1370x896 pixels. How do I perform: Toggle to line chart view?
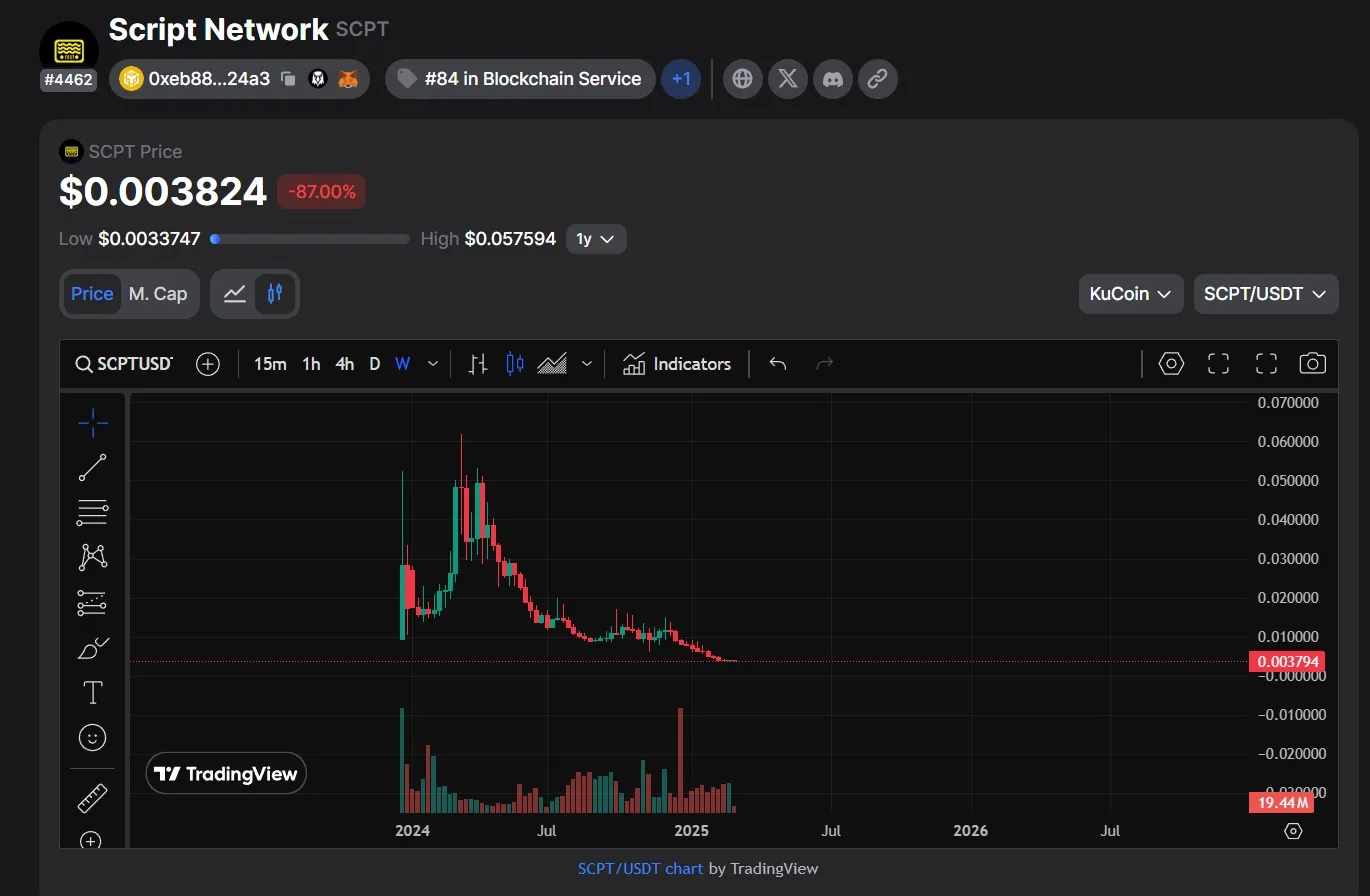(x=235, y=294)
